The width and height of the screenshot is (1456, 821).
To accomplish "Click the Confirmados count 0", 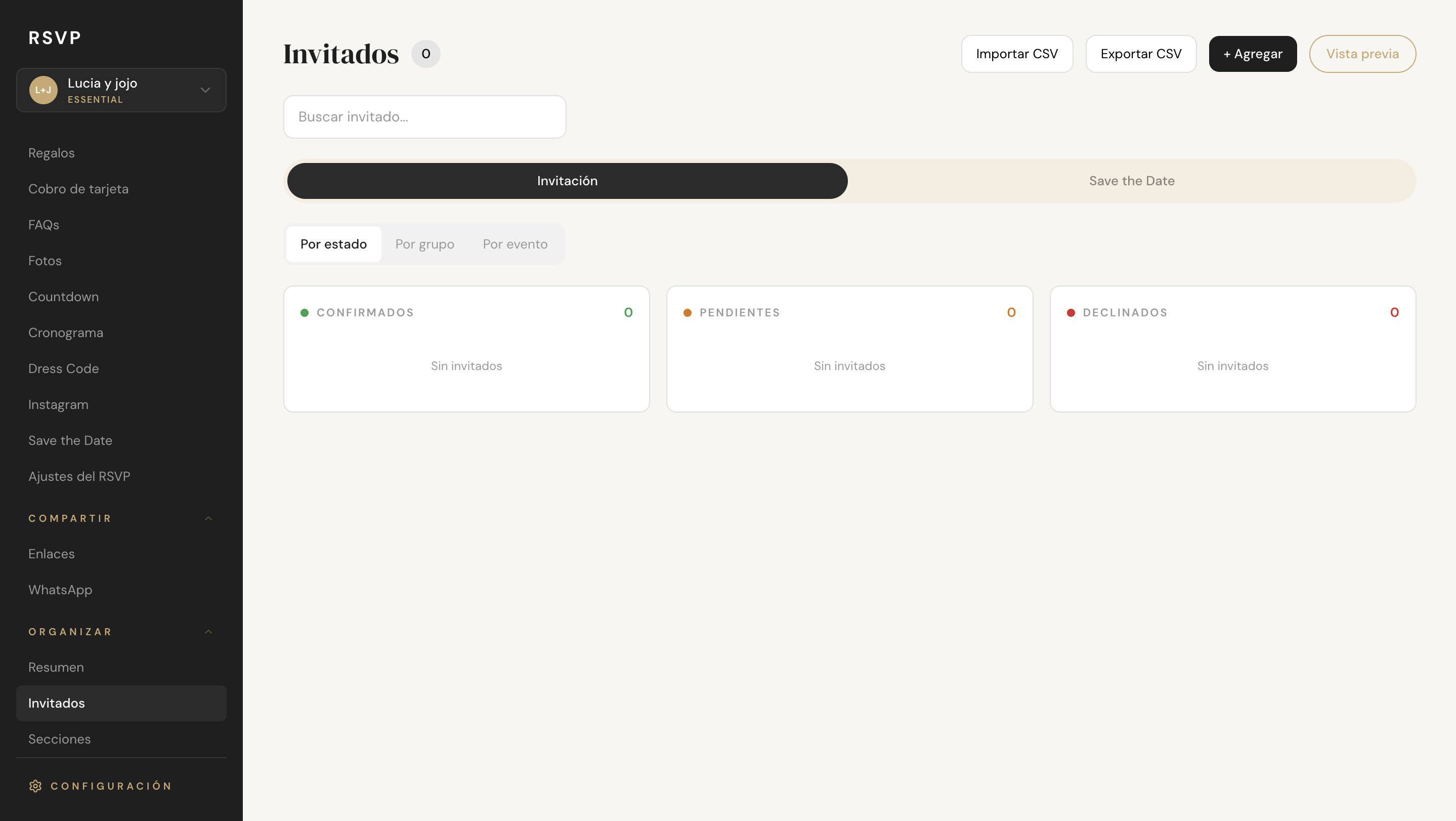I will tap(628, 313).
